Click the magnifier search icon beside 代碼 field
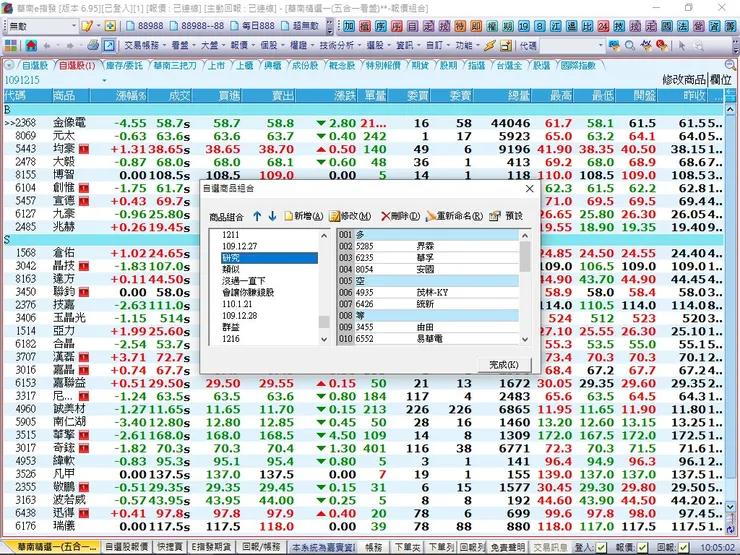The image size is (740, 555). click(x=630, y=46)
